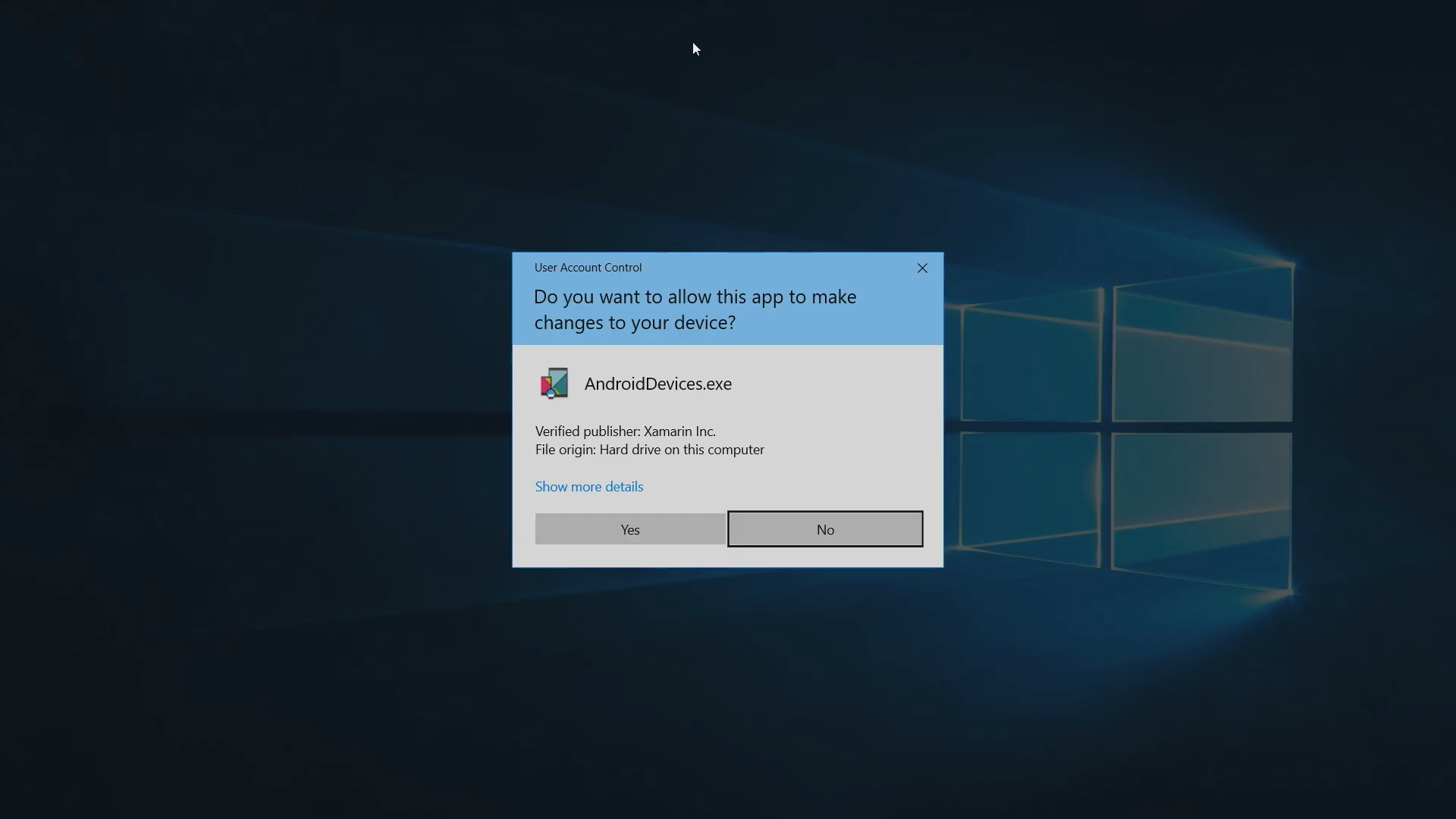Click the AndroidDevices.exe application icon
The width and height of the screenshot is (1456, 819).
coord(554,384)
